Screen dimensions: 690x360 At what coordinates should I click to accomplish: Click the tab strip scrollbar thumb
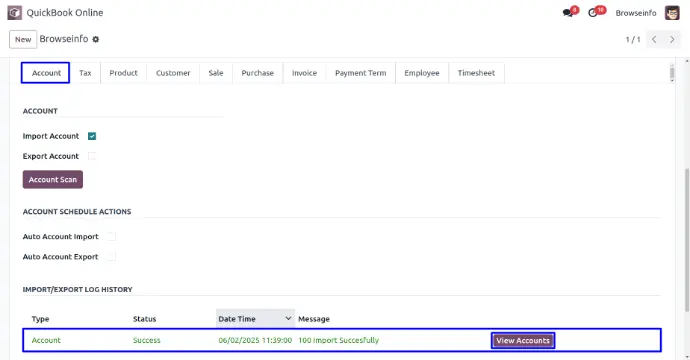[x=672, y=73]
